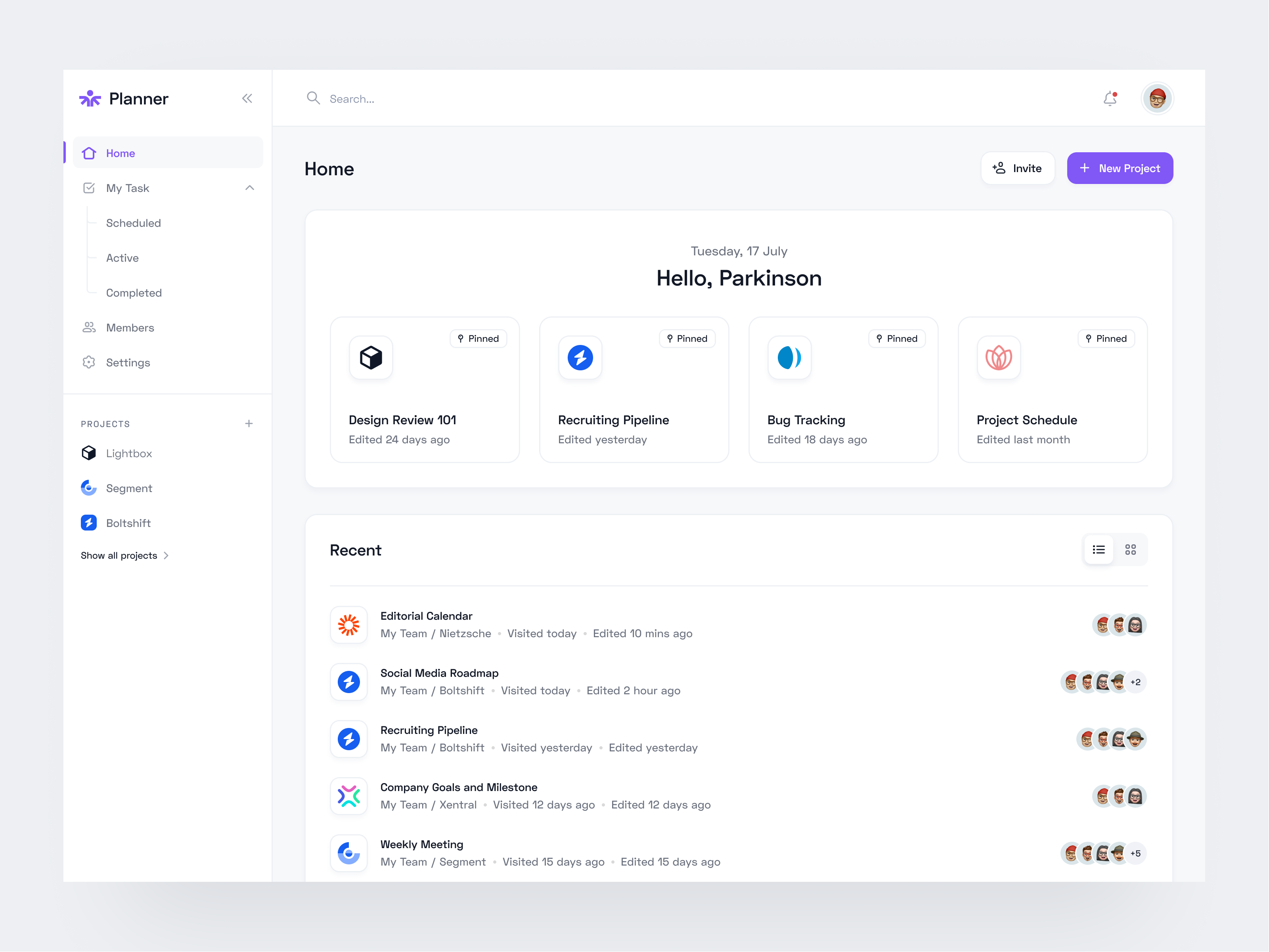
Task: Navigate to Members section
Action: tap(130, 327)
